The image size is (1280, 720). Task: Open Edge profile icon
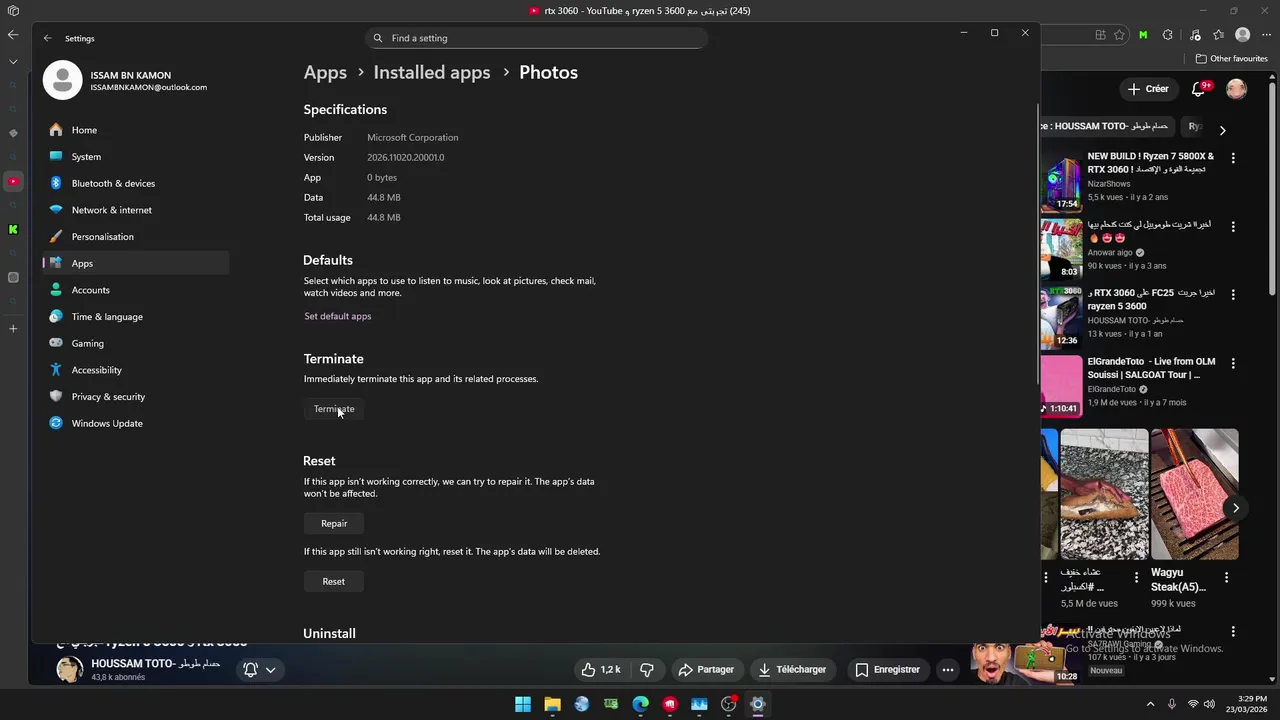click(1243, 35)
